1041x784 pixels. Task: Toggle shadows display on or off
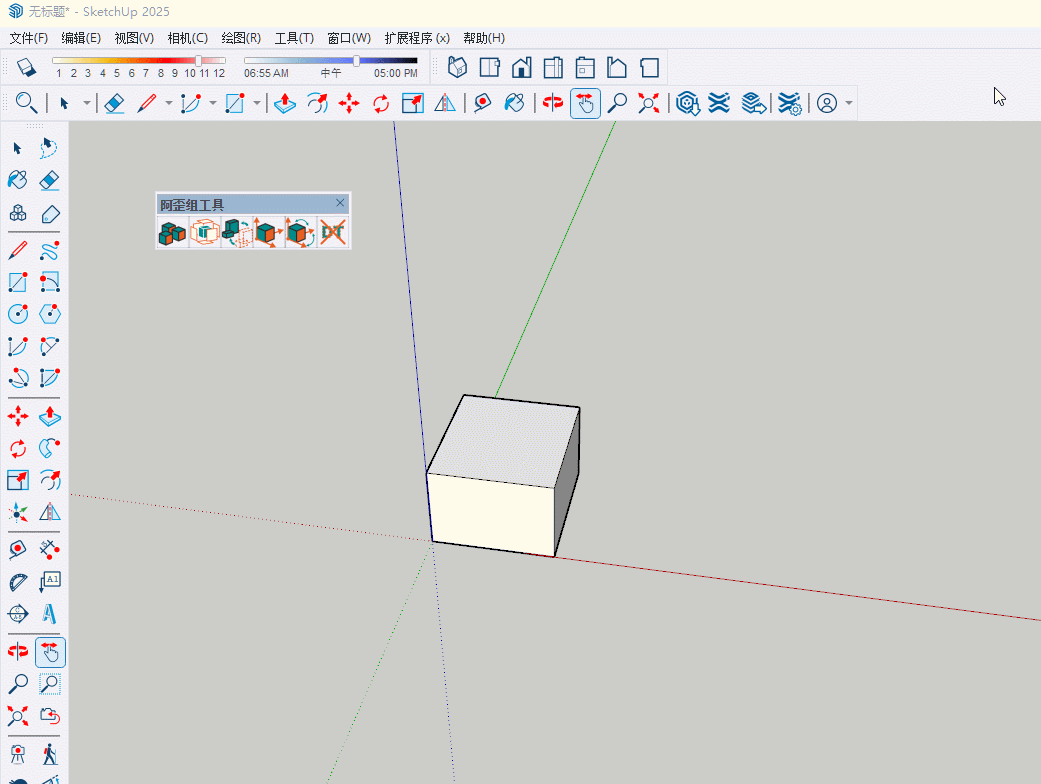click(x=26, y=68)
